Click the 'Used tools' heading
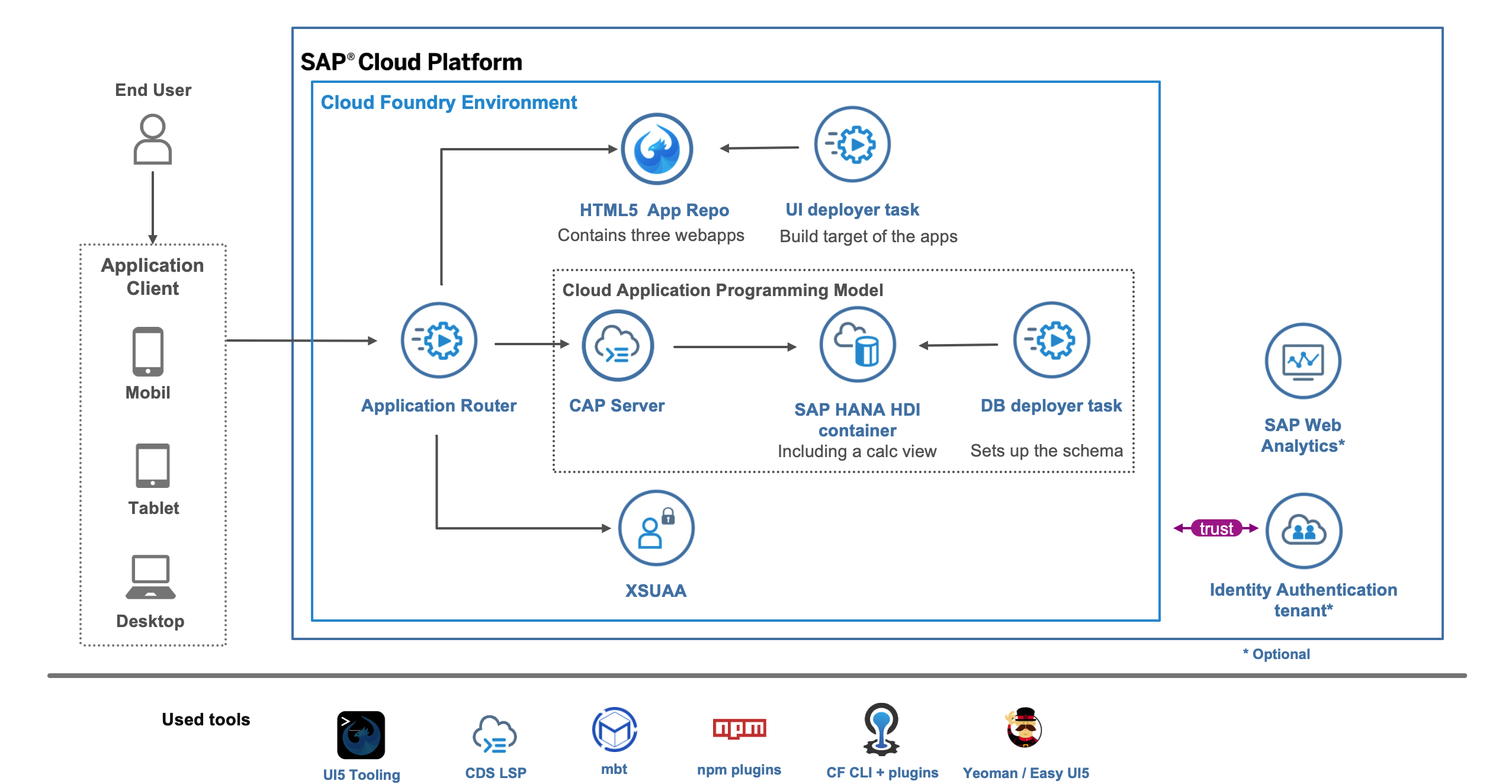This screenshot has height=784, width=1512. point(206,719)
